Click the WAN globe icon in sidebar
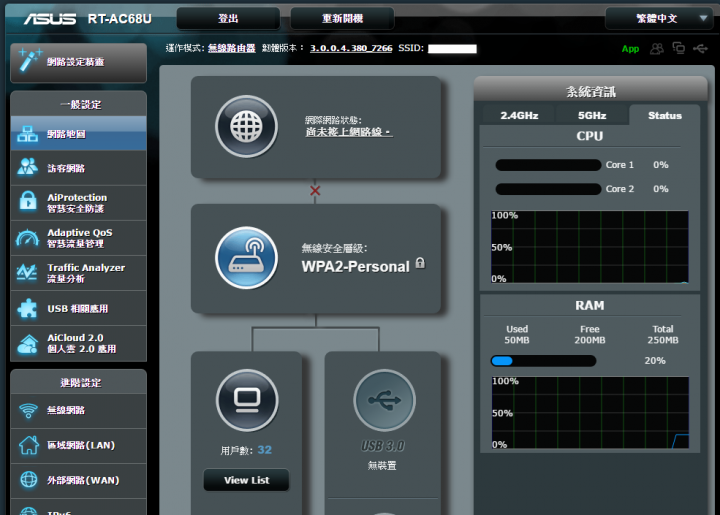 (28, 480)
